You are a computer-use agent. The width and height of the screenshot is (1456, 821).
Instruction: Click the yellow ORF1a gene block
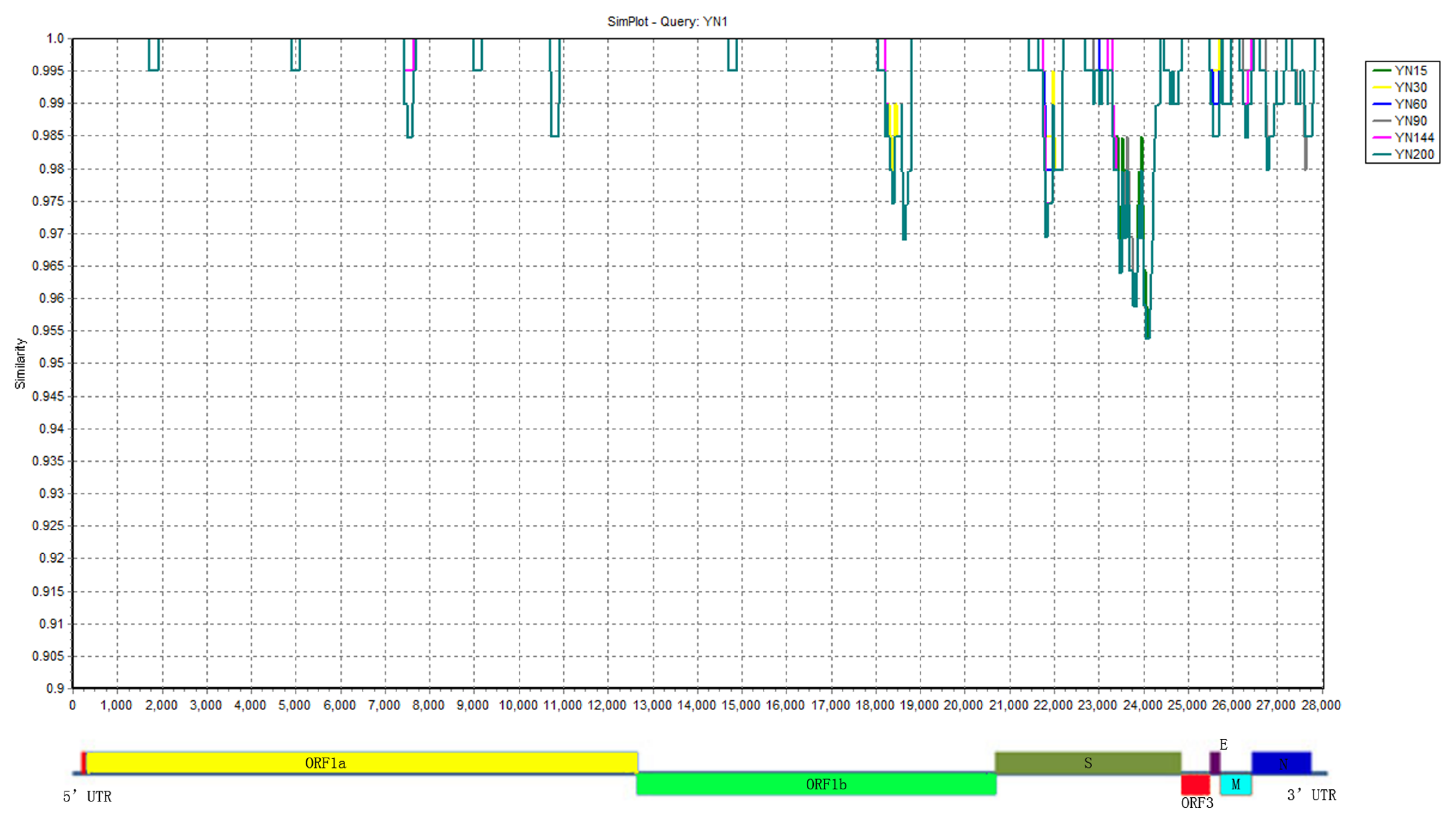pyautogui.click(x=362, y=763)
